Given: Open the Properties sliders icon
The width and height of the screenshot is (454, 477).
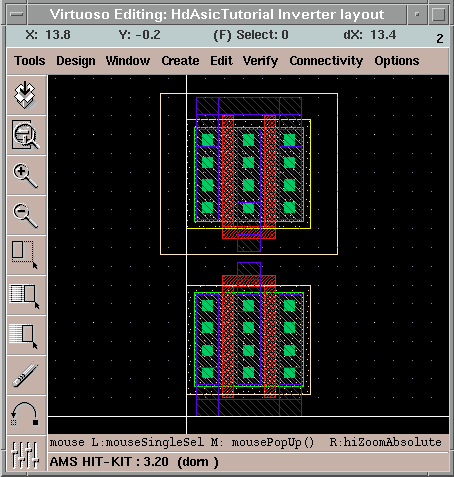Looking at the screenshot, I should [26, 454].
